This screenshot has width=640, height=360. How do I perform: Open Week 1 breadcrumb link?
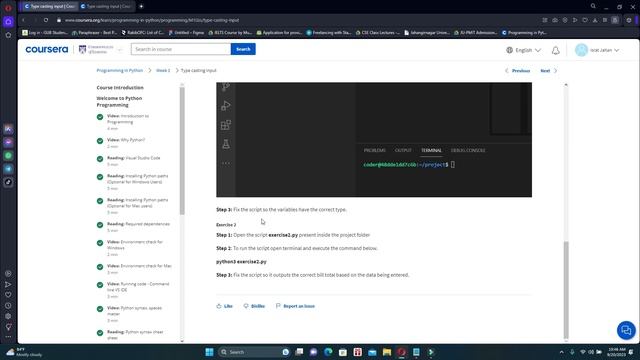click(x=163, y=70)
